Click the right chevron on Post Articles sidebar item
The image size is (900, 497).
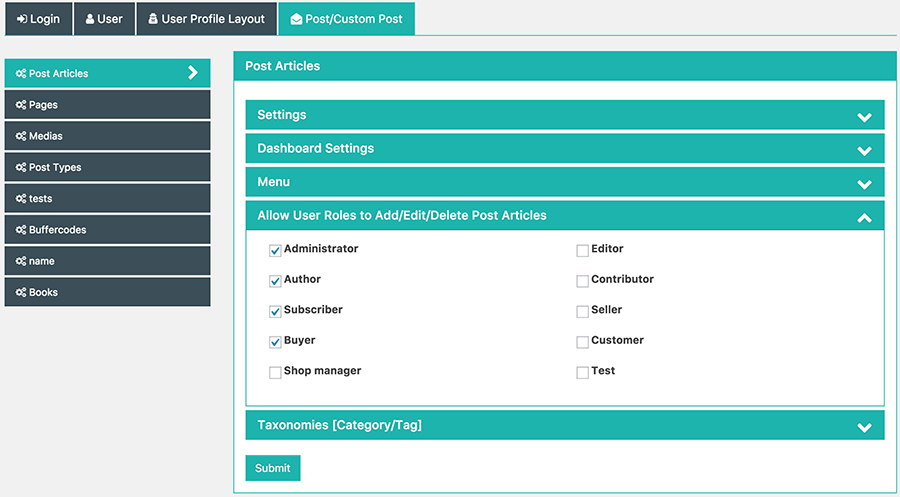193,72
